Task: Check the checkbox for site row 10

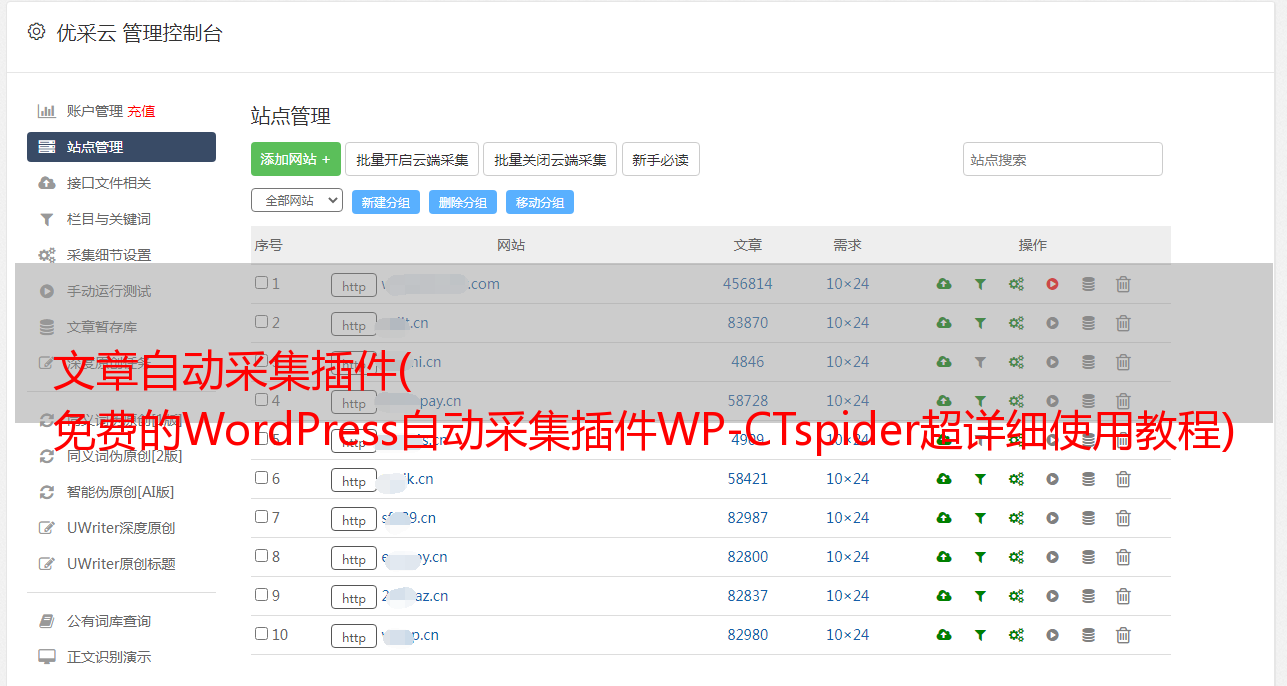Action: [261, 634]
